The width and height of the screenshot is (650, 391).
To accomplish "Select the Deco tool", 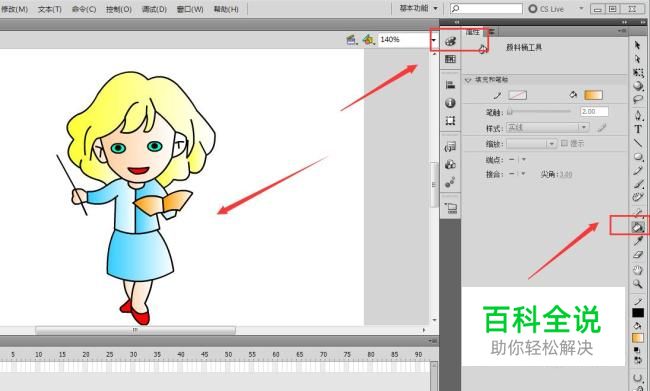I will click(638, 197).
